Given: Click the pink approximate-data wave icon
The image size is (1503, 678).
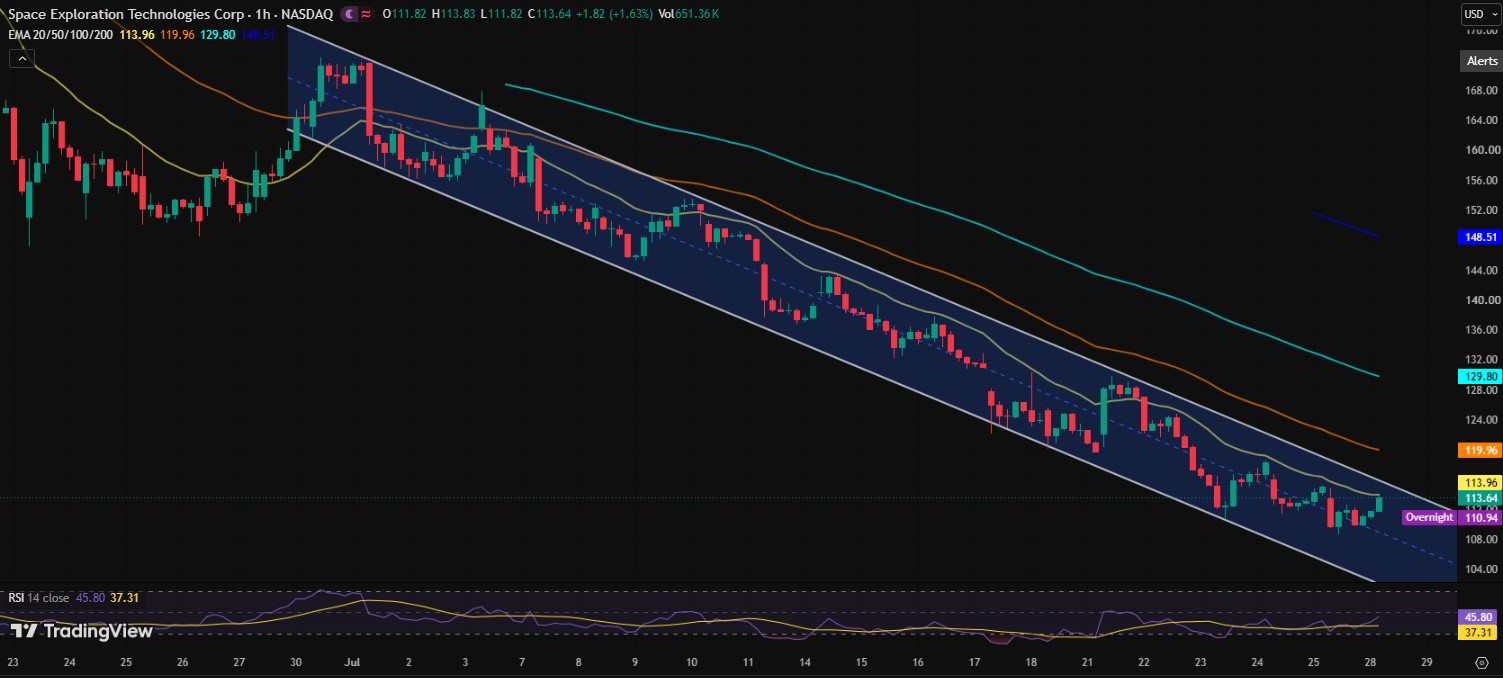Looking at the screenshot, I should pos(366,14).
